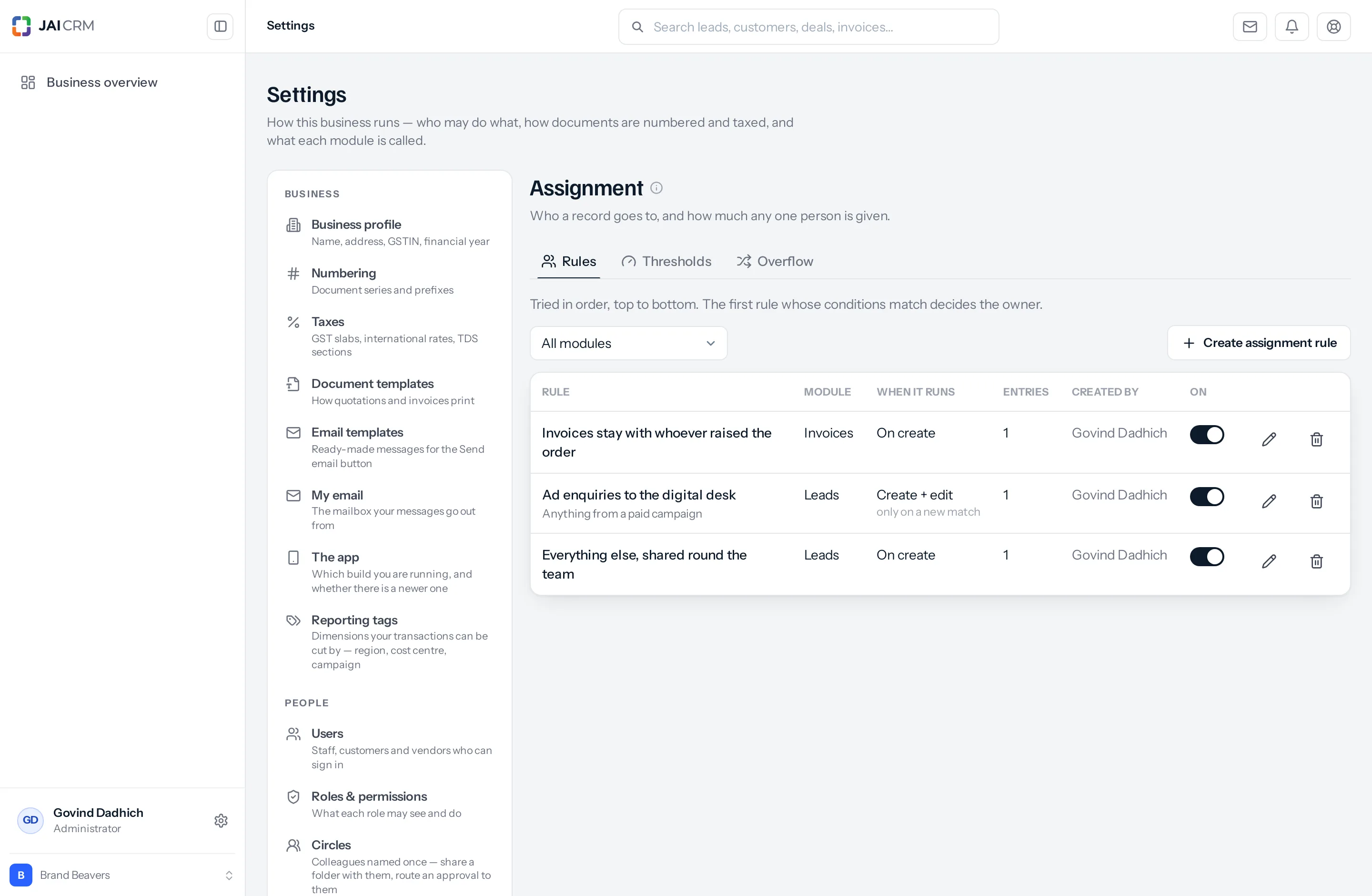
Task: Open the notifications bell
Action: click(1292, 27)
